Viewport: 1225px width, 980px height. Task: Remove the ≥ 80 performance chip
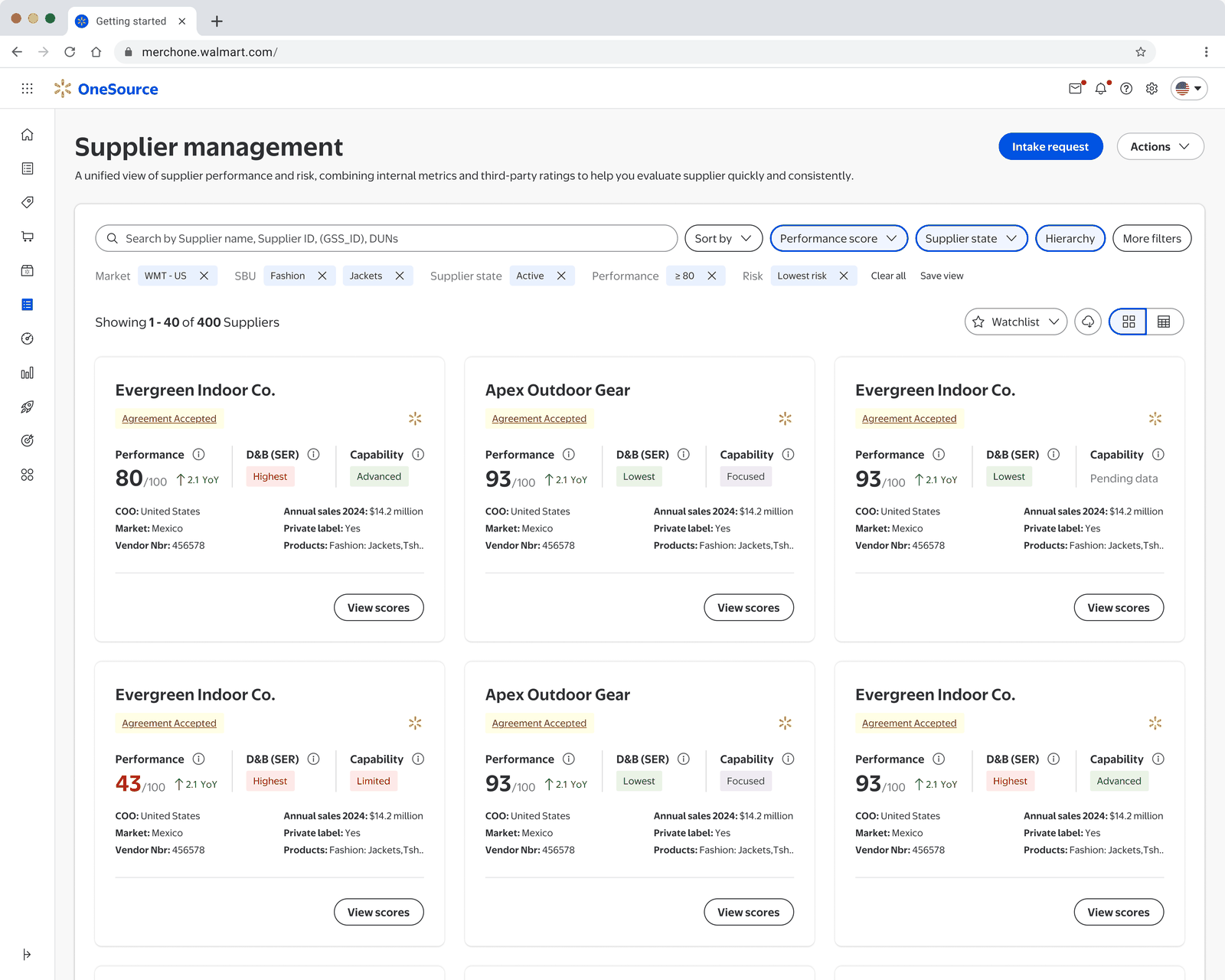(x=712, y=276)
